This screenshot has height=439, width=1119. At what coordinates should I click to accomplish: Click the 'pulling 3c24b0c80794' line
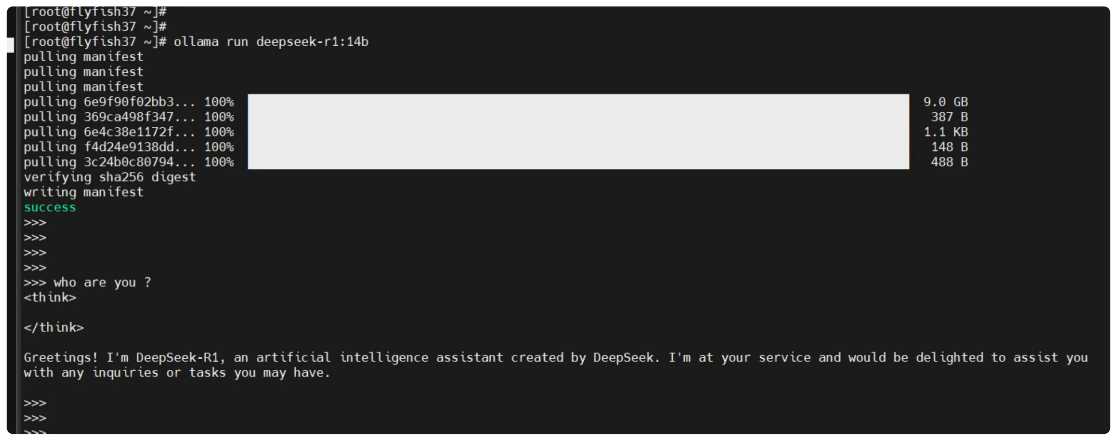point(128,162)
